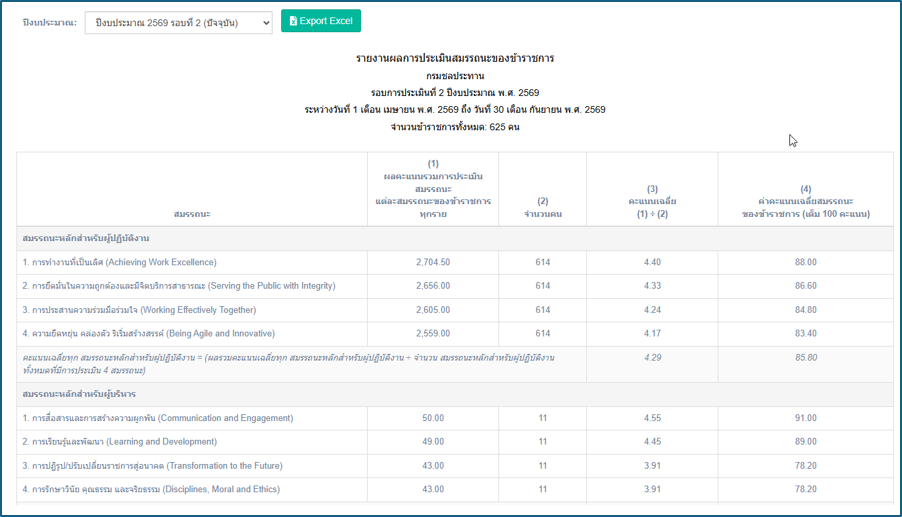Click the total officials line 625 คน
The height and width of the screenshot is (517, 902).
pyautogui.click(x=455, y=127)
